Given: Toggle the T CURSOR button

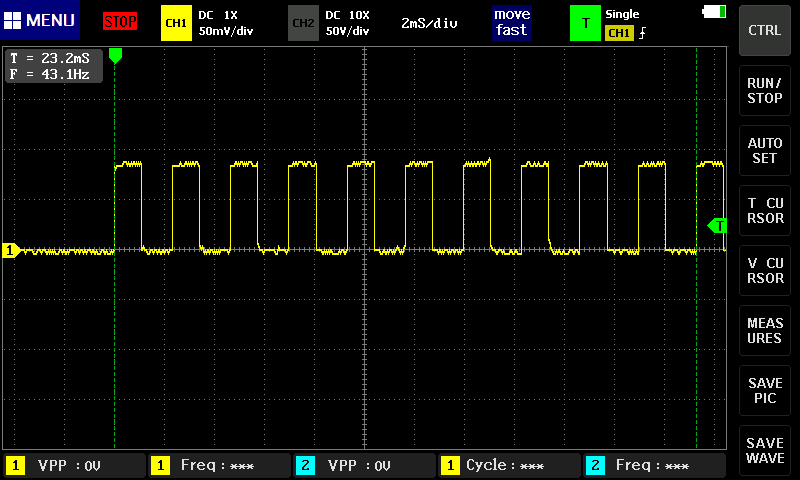Looking at the screenshot, I should coord(764,211).
